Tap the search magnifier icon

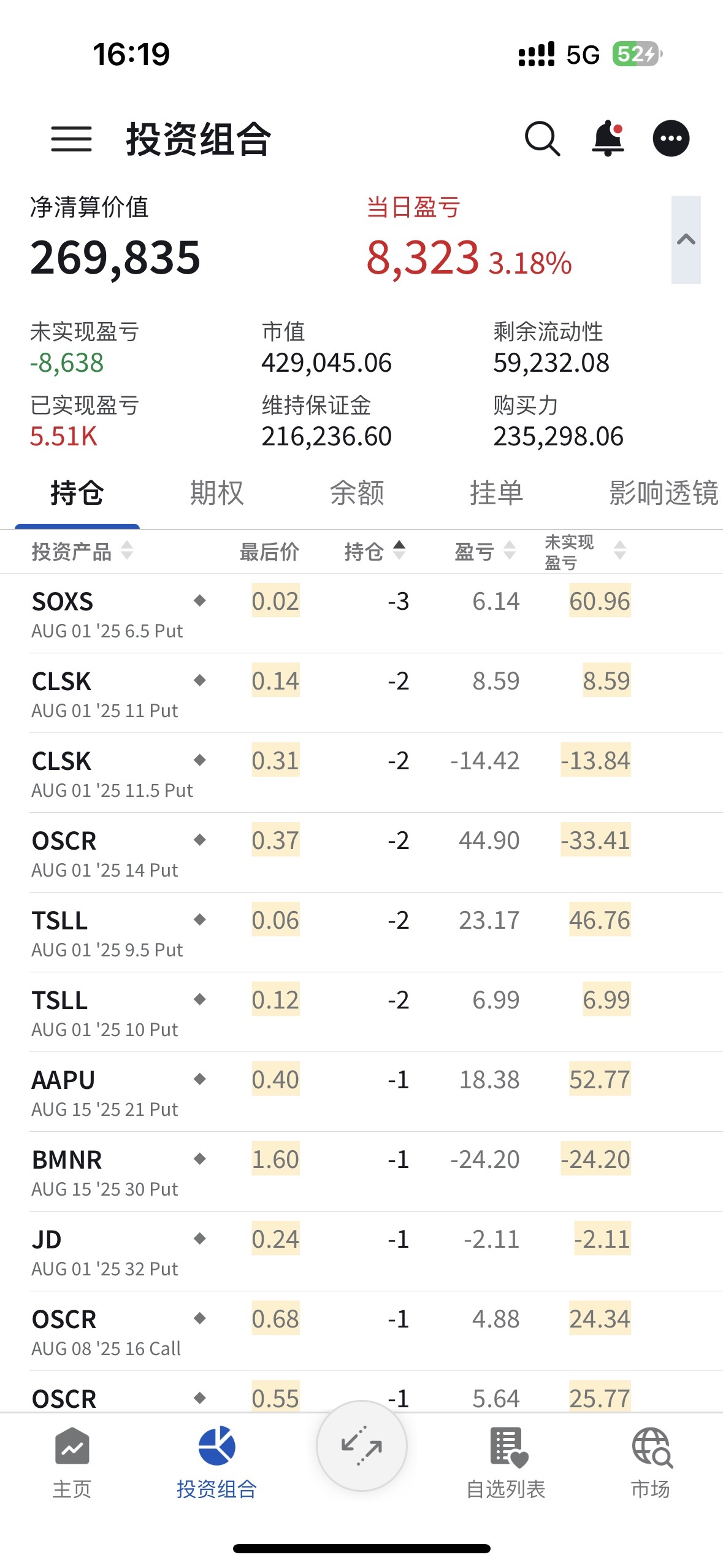[x=543, y=139]
